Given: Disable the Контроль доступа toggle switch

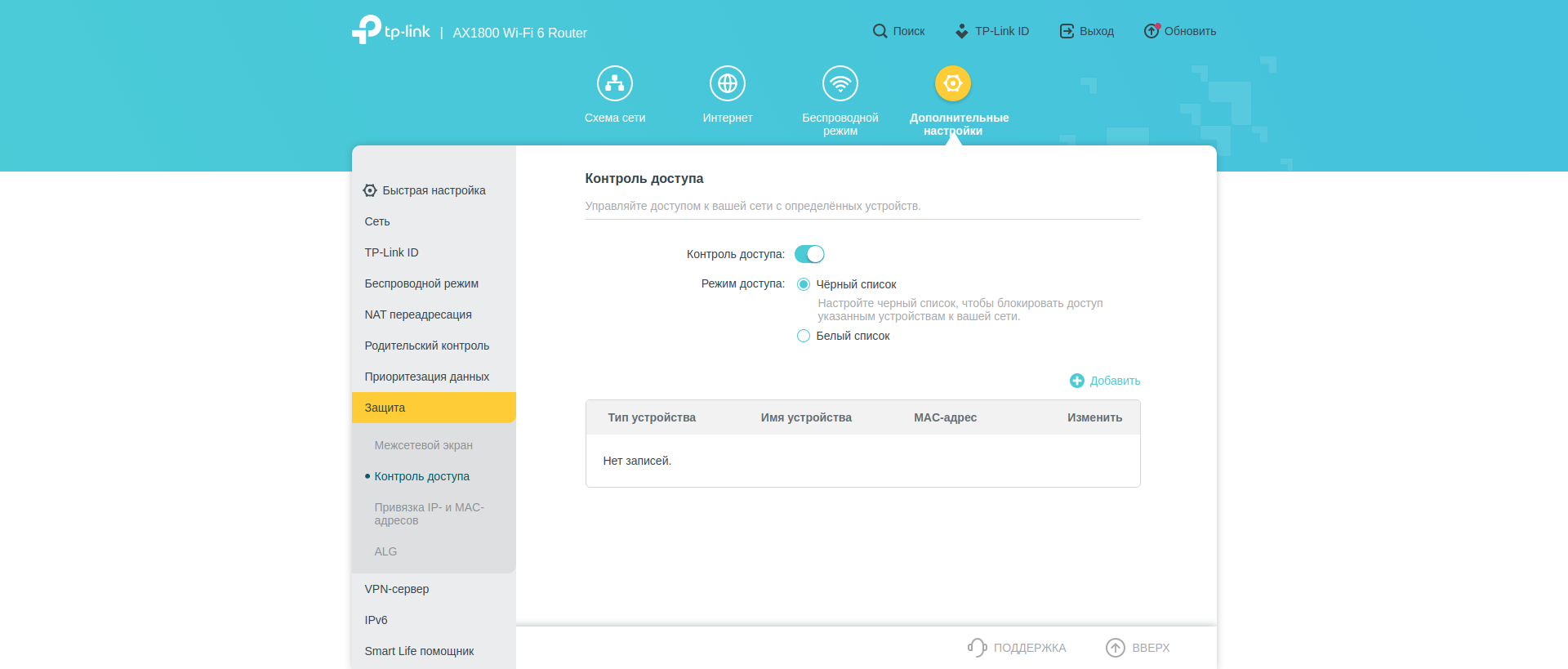Looking at the screenshot, I should click(x=809, y=254).
